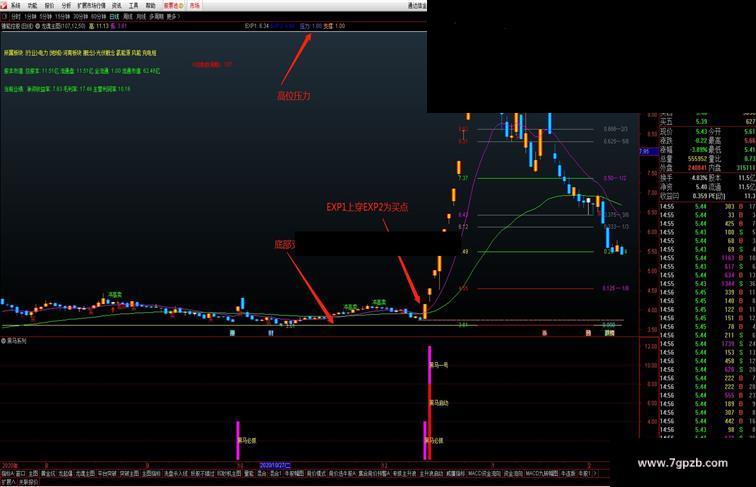
Task: Click the highlighted date label on time axis
Action: 275,466
